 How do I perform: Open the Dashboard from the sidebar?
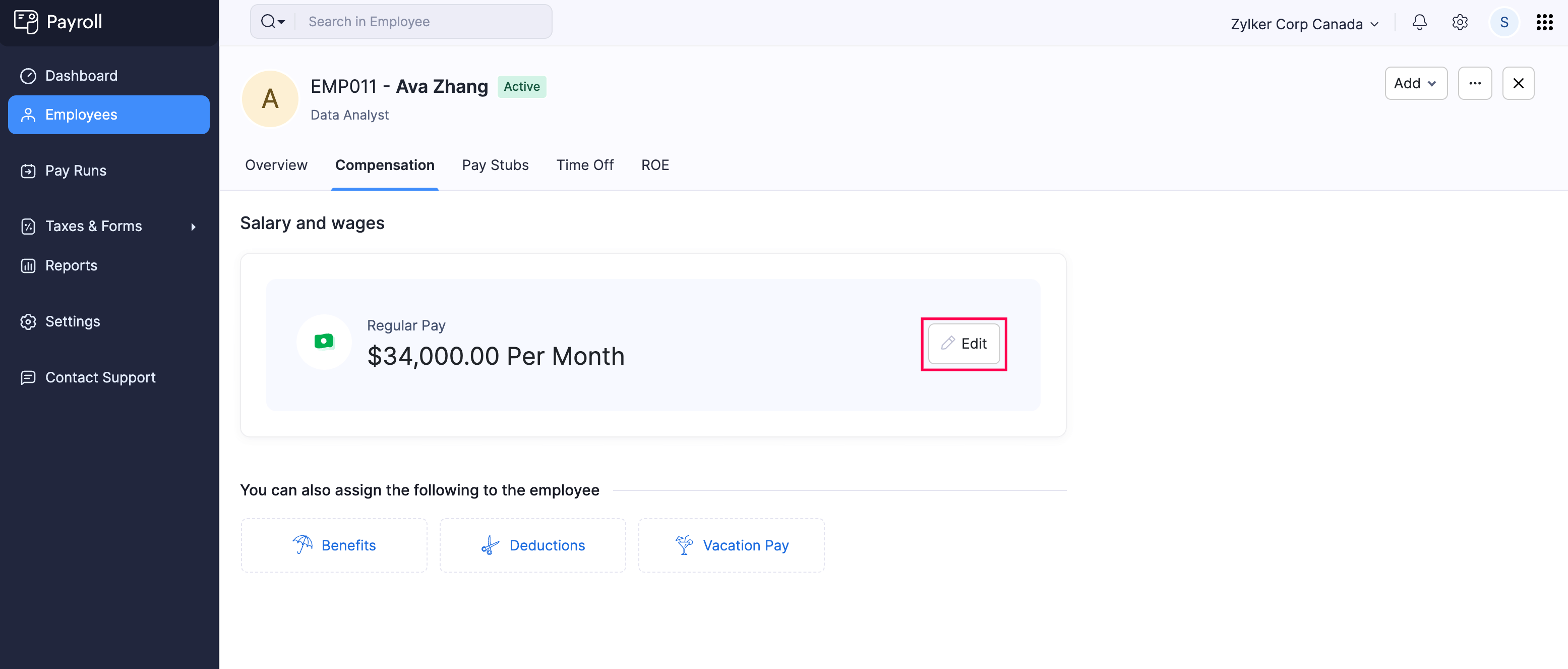(81, 75)
